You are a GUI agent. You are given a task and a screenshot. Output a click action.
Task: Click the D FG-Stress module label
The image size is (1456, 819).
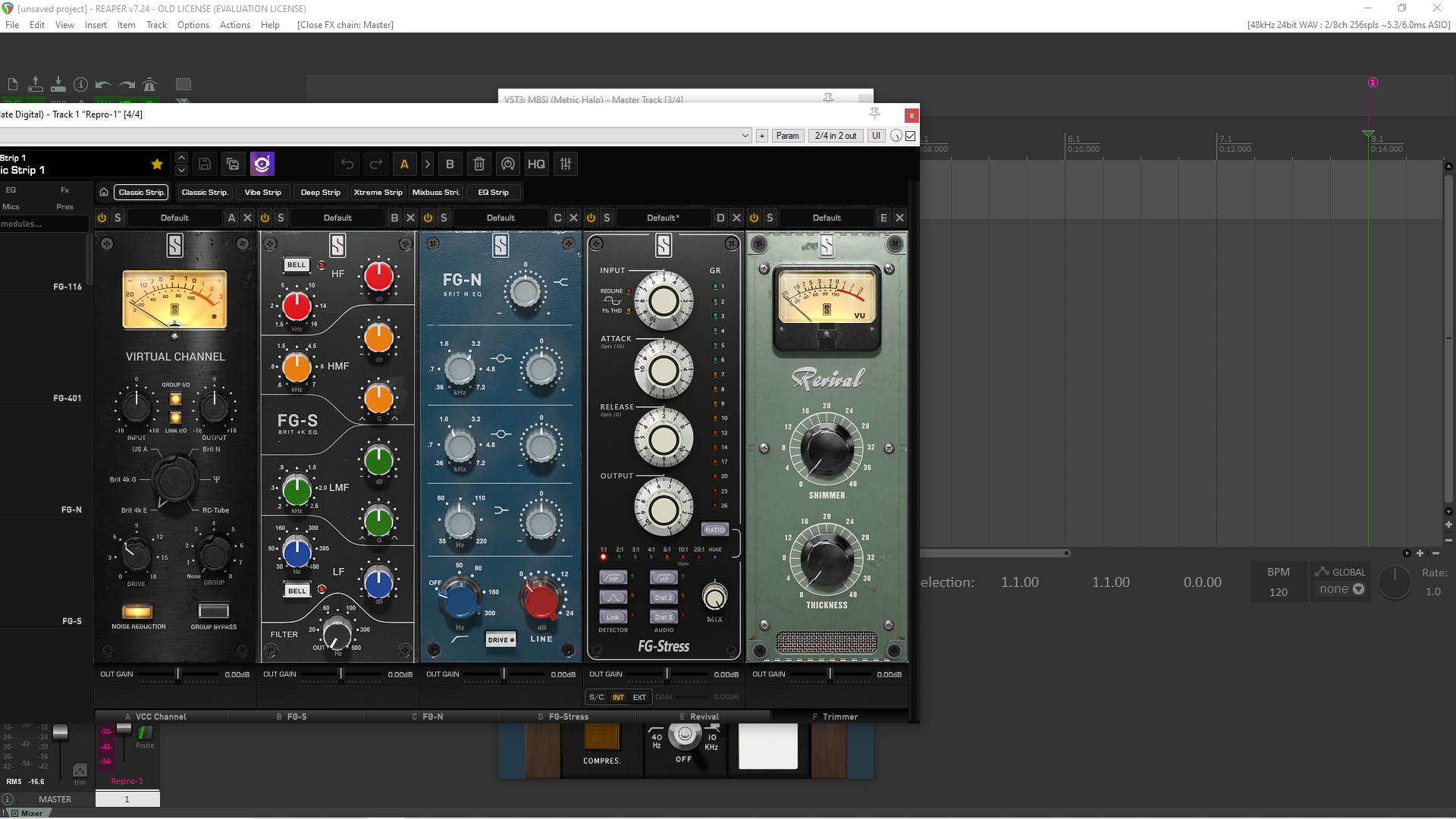pyautogui.click(x=564, y=716)
